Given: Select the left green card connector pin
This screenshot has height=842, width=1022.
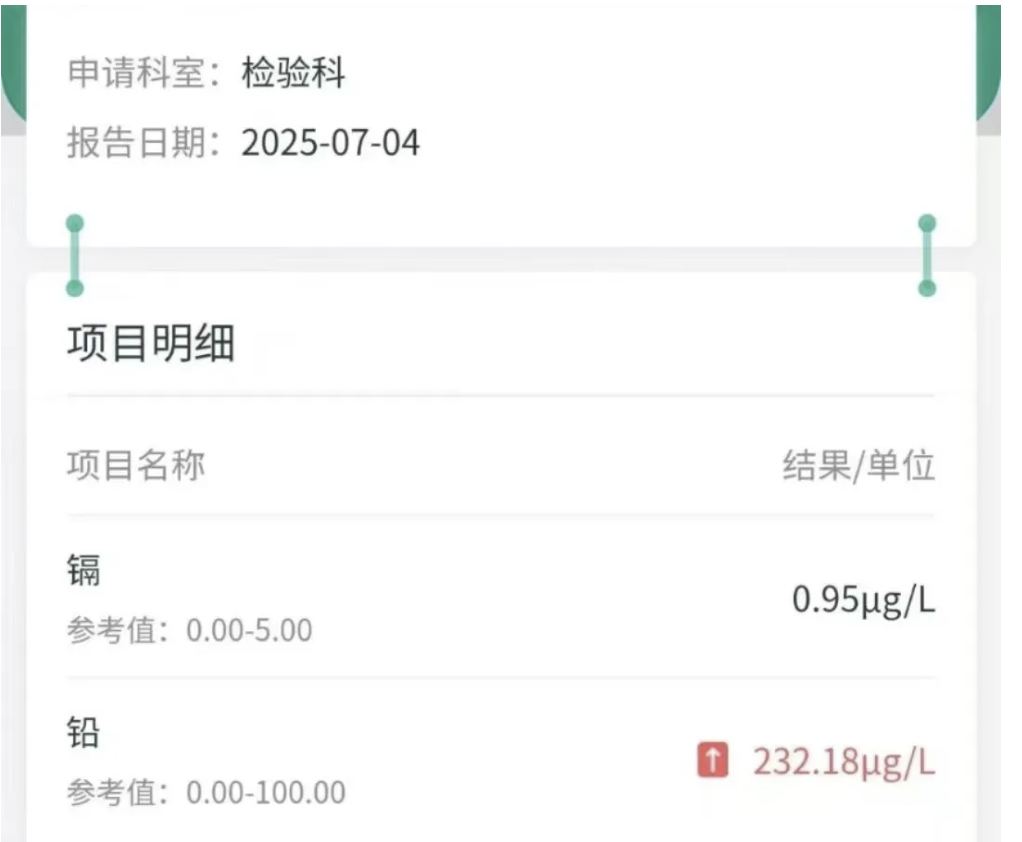Looking at the screenshot, I should 75,255.
